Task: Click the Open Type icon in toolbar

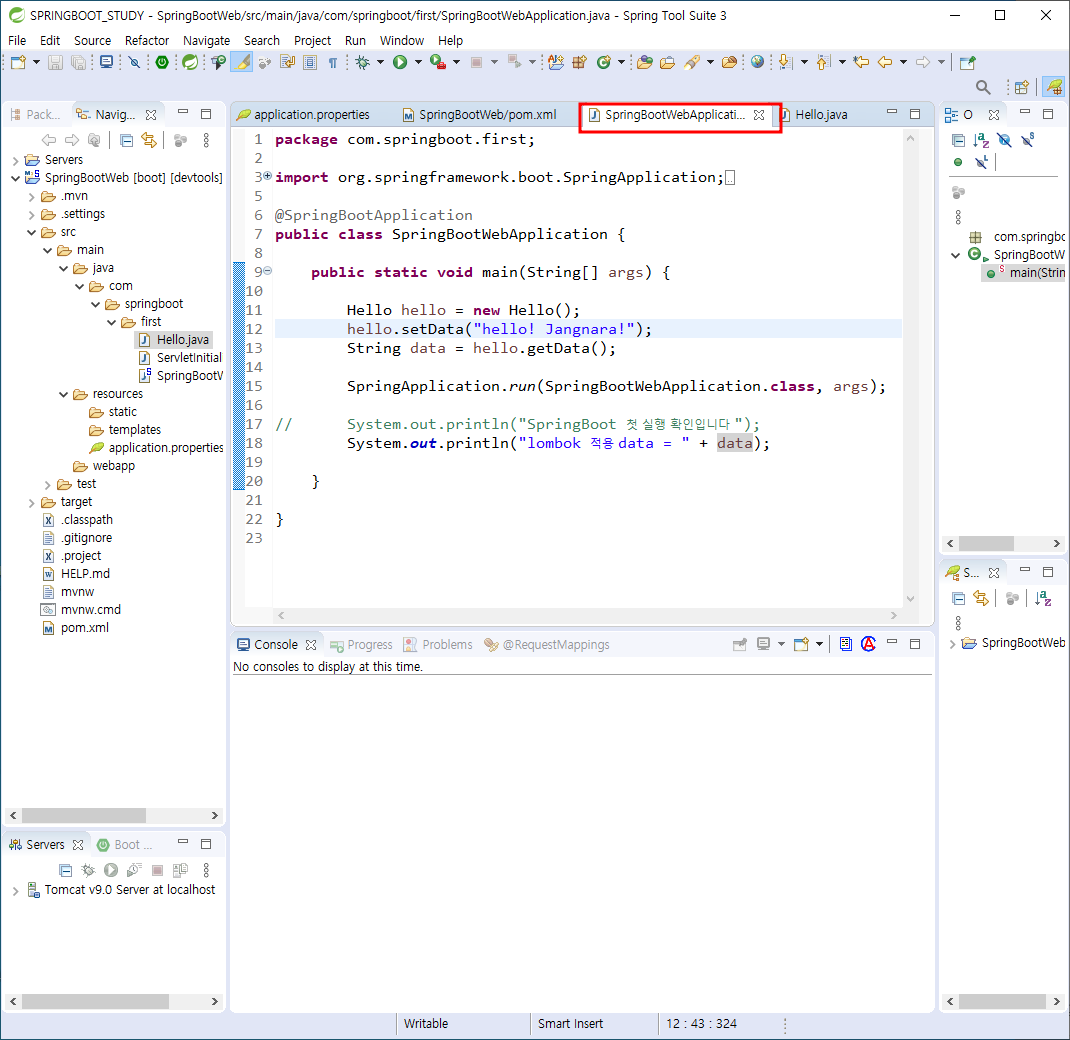Action: pyautogui.click(x=644, y=63)
